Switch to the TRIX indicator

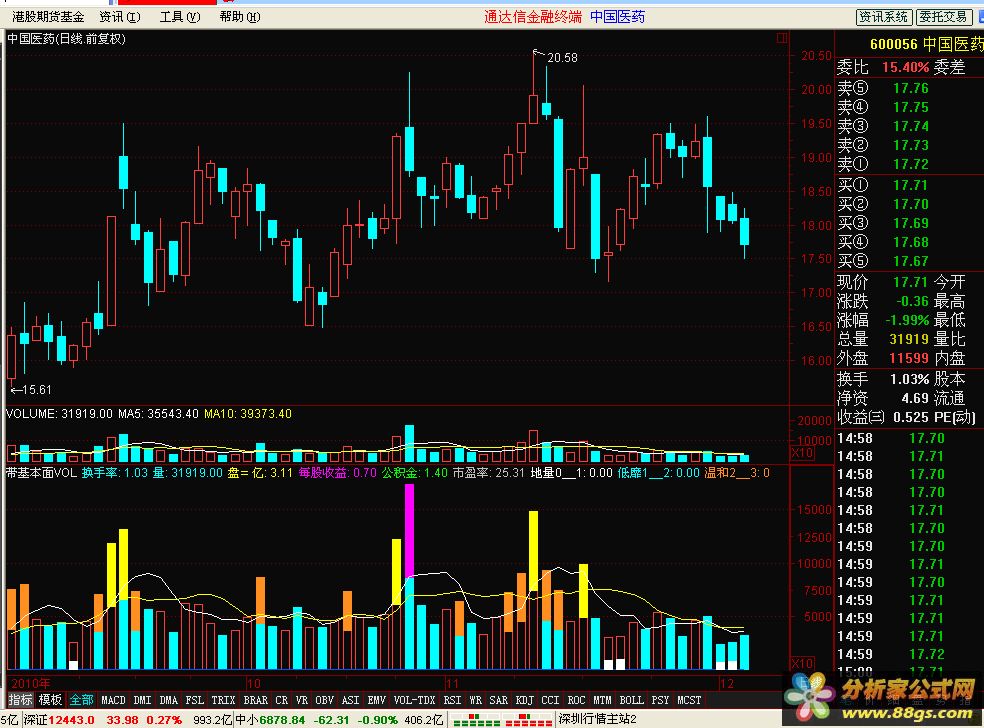click(223, 700)
